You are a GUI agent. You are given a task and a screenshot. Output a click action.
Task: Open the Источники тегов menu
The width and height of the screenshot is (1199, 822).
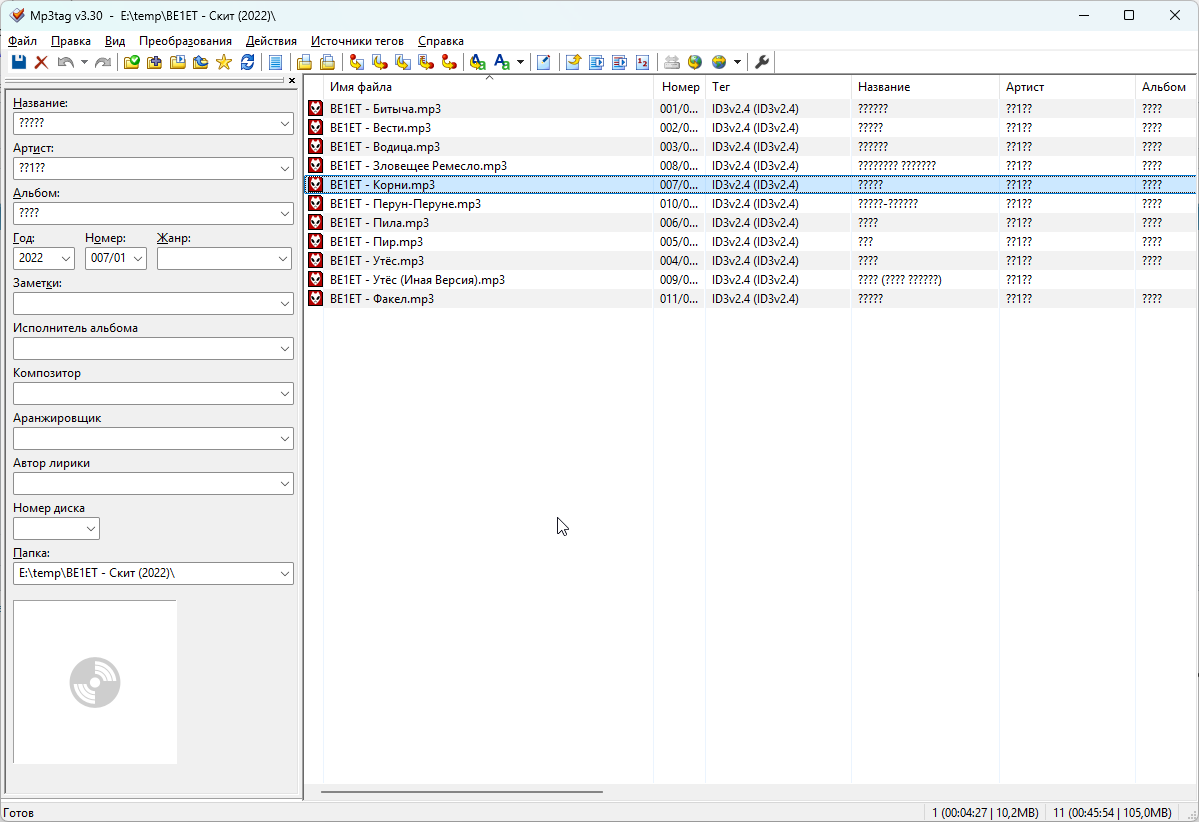click(x=357, y=41)
